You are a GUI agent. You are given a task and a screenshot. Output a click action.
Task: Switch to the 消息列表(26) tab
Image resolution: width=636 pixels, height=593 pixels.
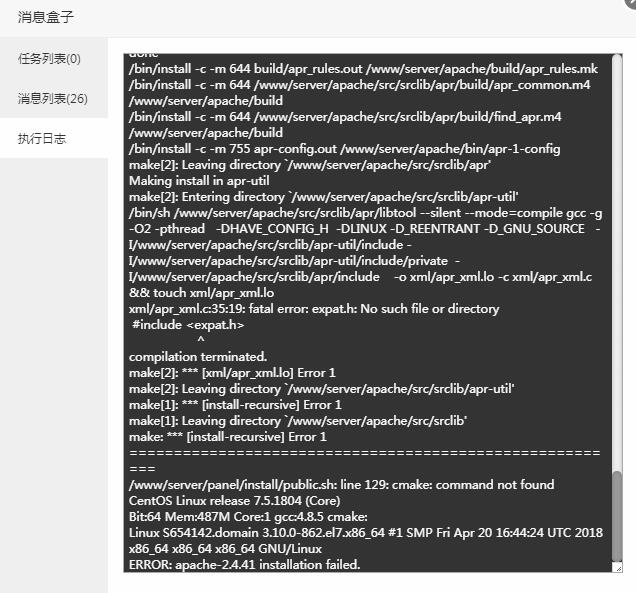(x=52, y=99)
